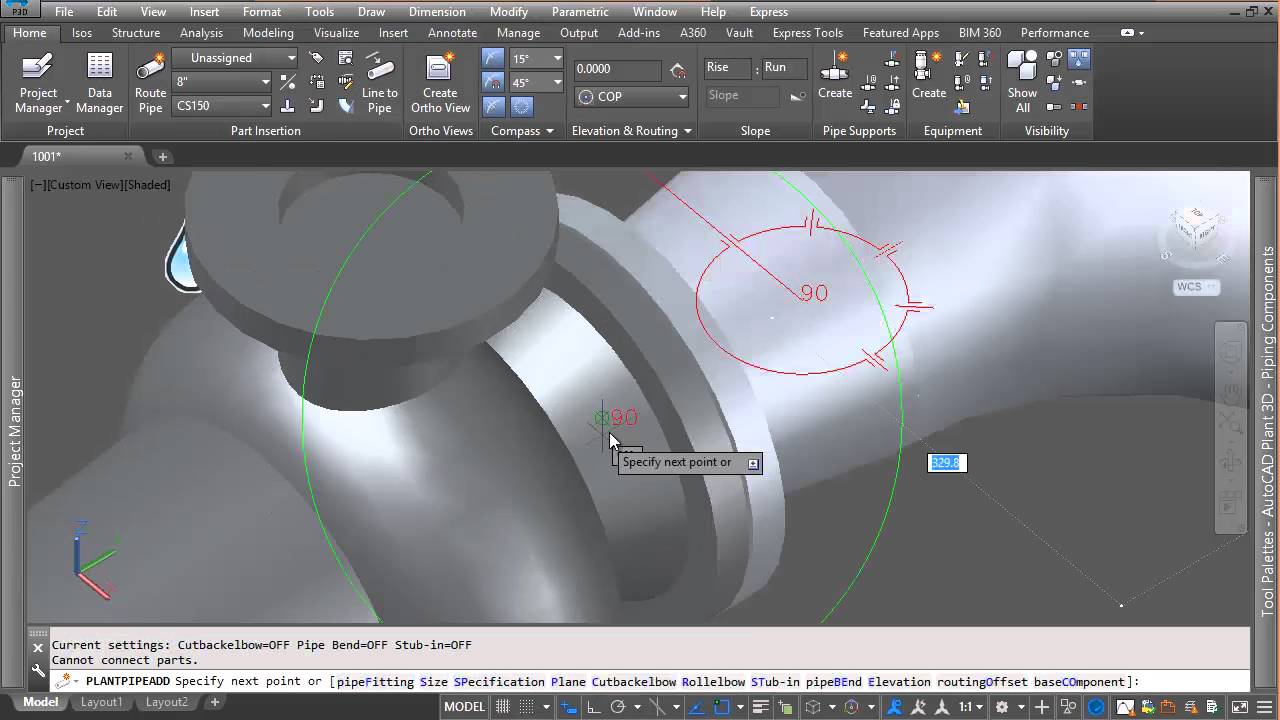Toggle the first compass icon button next to 15°
Screen dimensions: 1280x720
tap(493, 57)
